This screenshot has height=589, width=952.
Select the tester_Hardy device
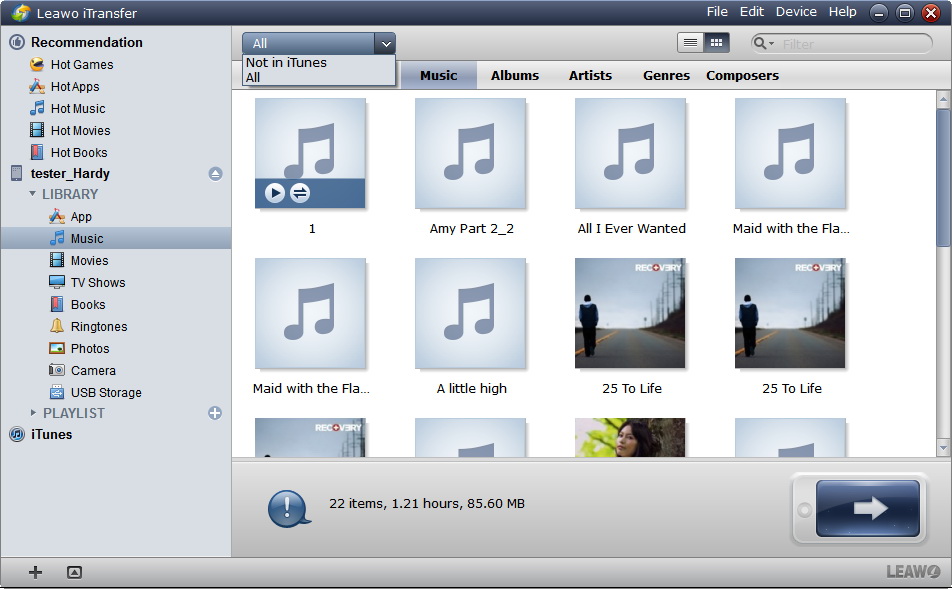tap(70, 174)
